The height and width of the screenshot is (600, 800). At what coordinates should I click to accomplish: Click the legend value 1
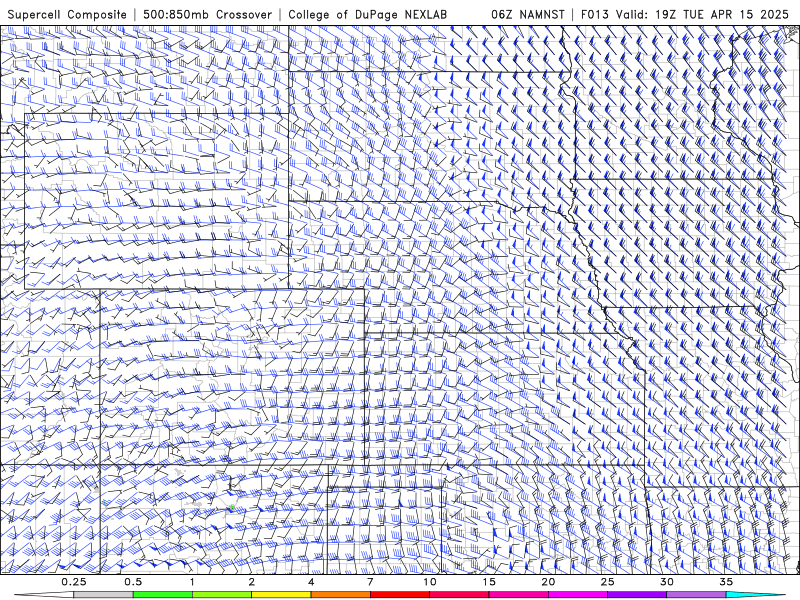192,582
